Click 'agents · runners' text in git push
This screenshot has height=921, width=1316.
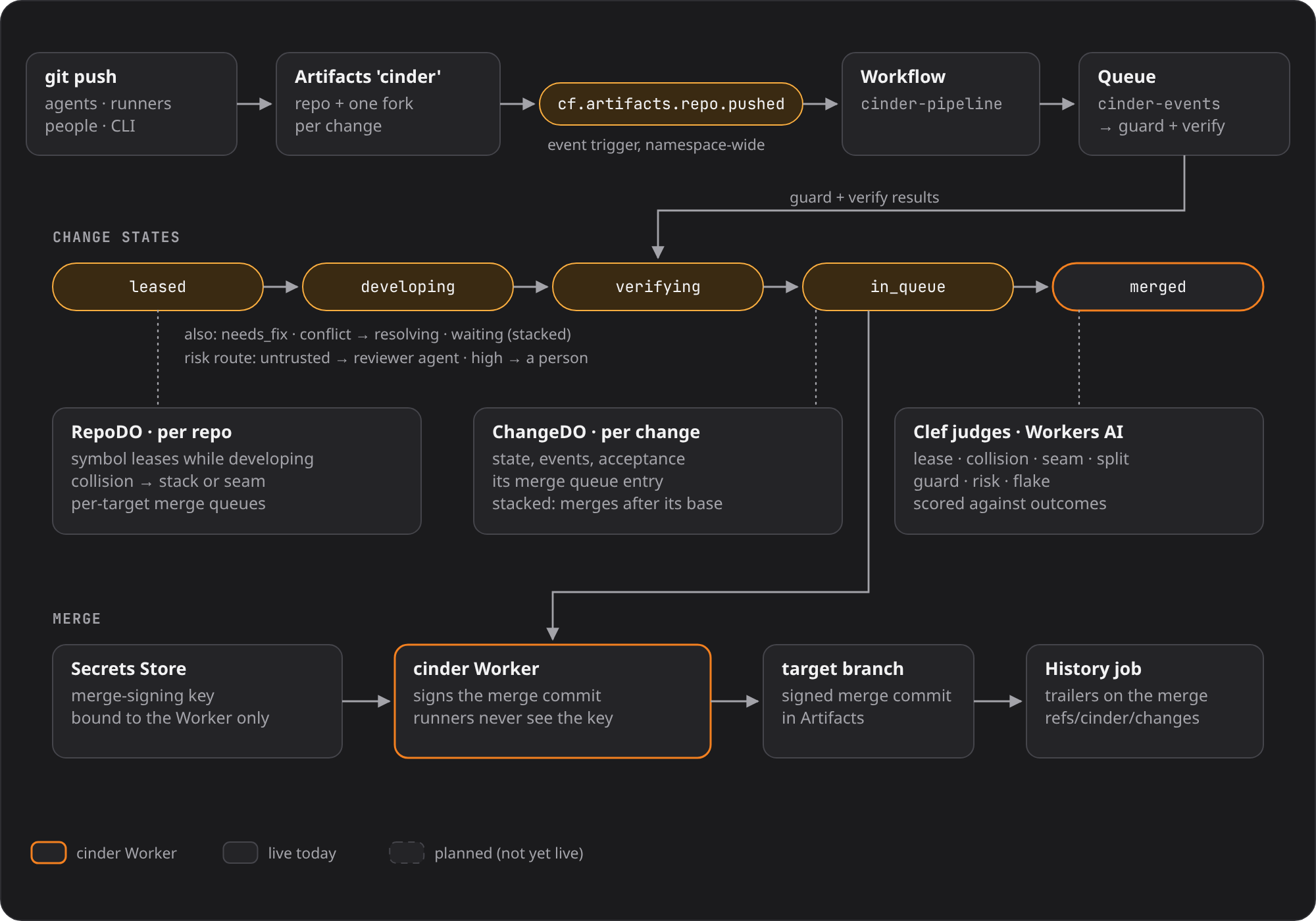coord(108,104)
